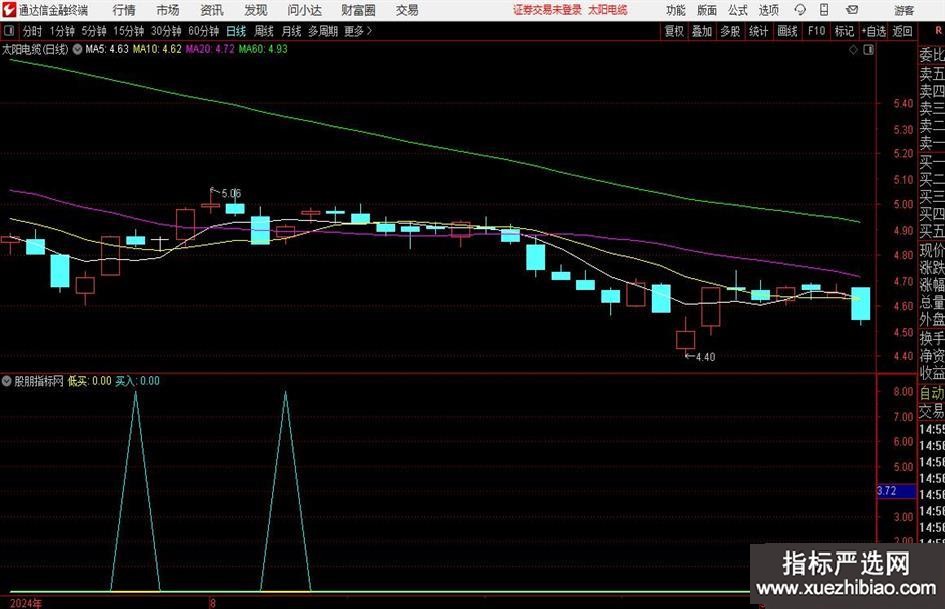Viewport: 945px width, 609px height.
Task: Click the MA5: 4.63 label
Action: [107, 49]
